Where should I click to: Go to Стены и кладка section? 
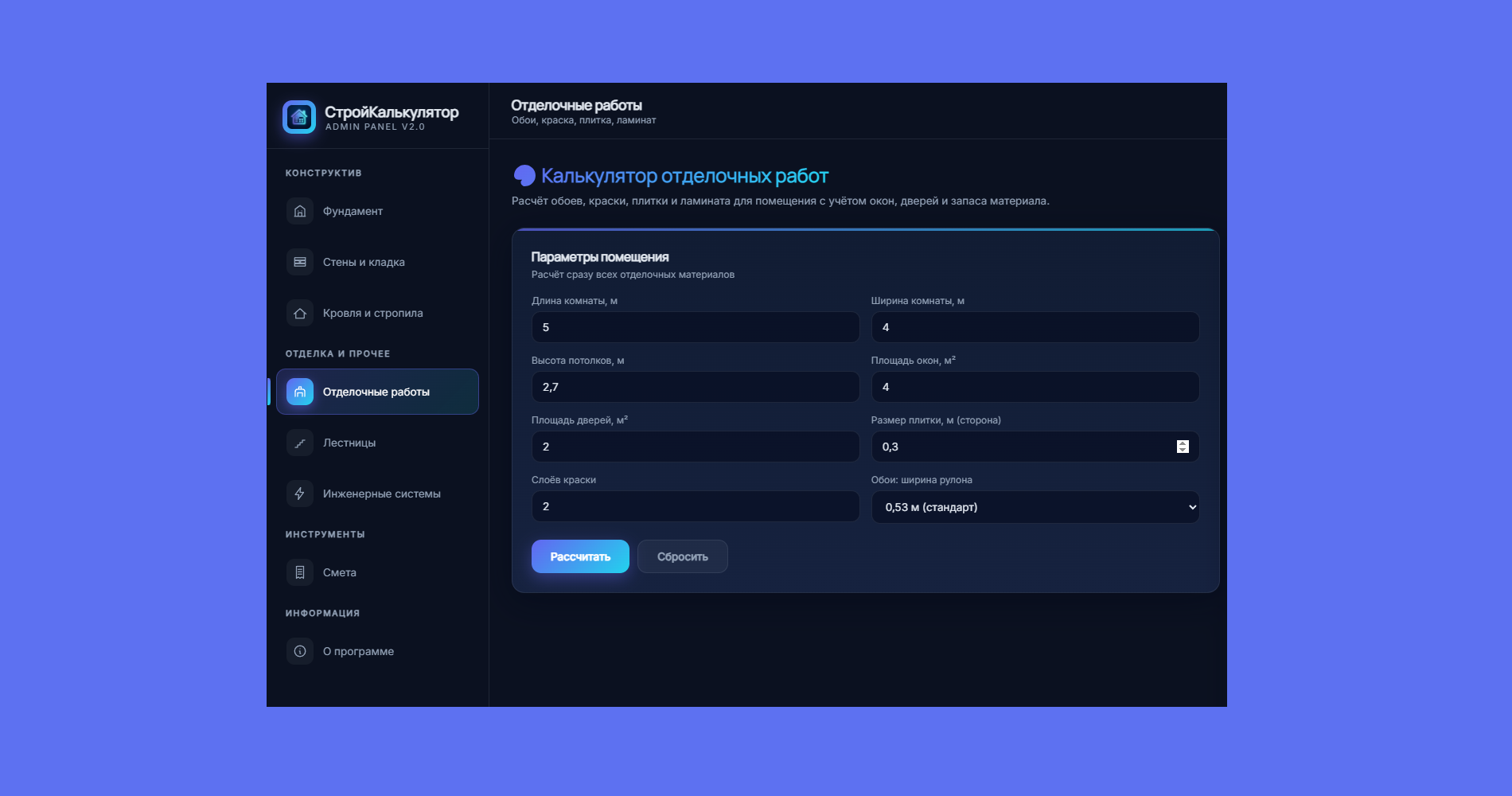point(377,262)
